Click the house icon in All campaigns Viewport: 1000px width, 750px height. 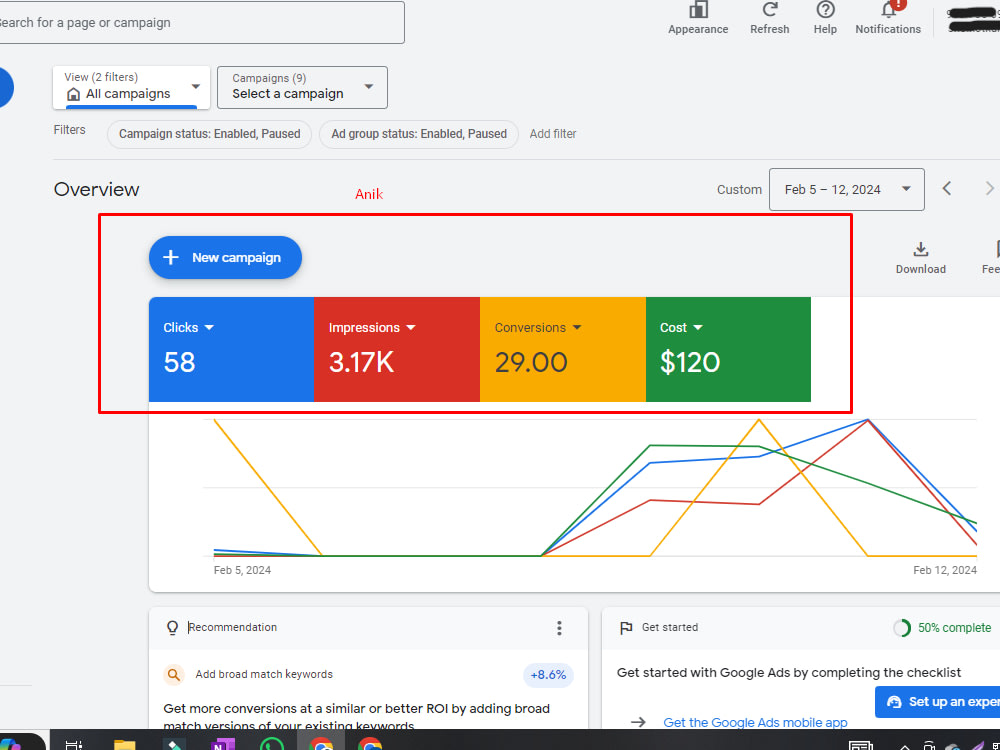(74, 94)
